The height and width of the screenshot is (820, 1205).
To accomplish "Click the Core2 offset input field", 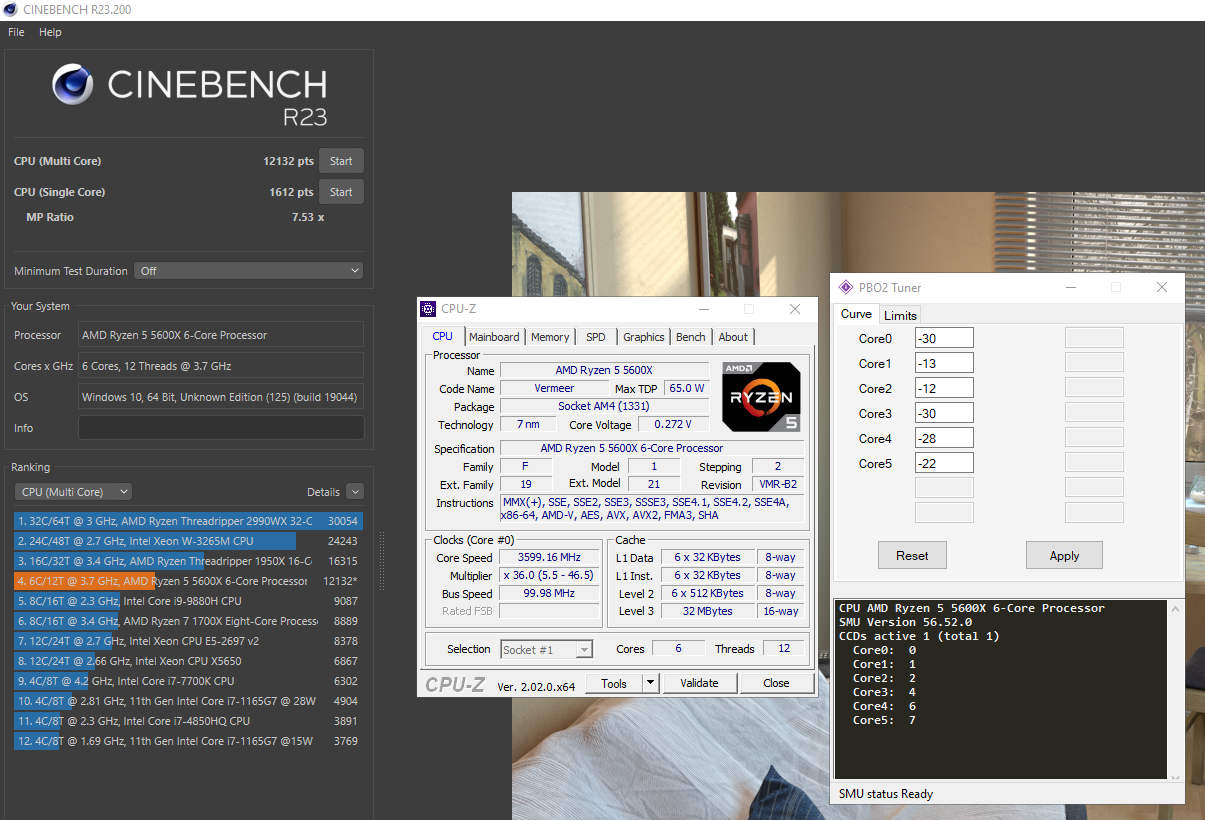I will click(x=943, y=388).
